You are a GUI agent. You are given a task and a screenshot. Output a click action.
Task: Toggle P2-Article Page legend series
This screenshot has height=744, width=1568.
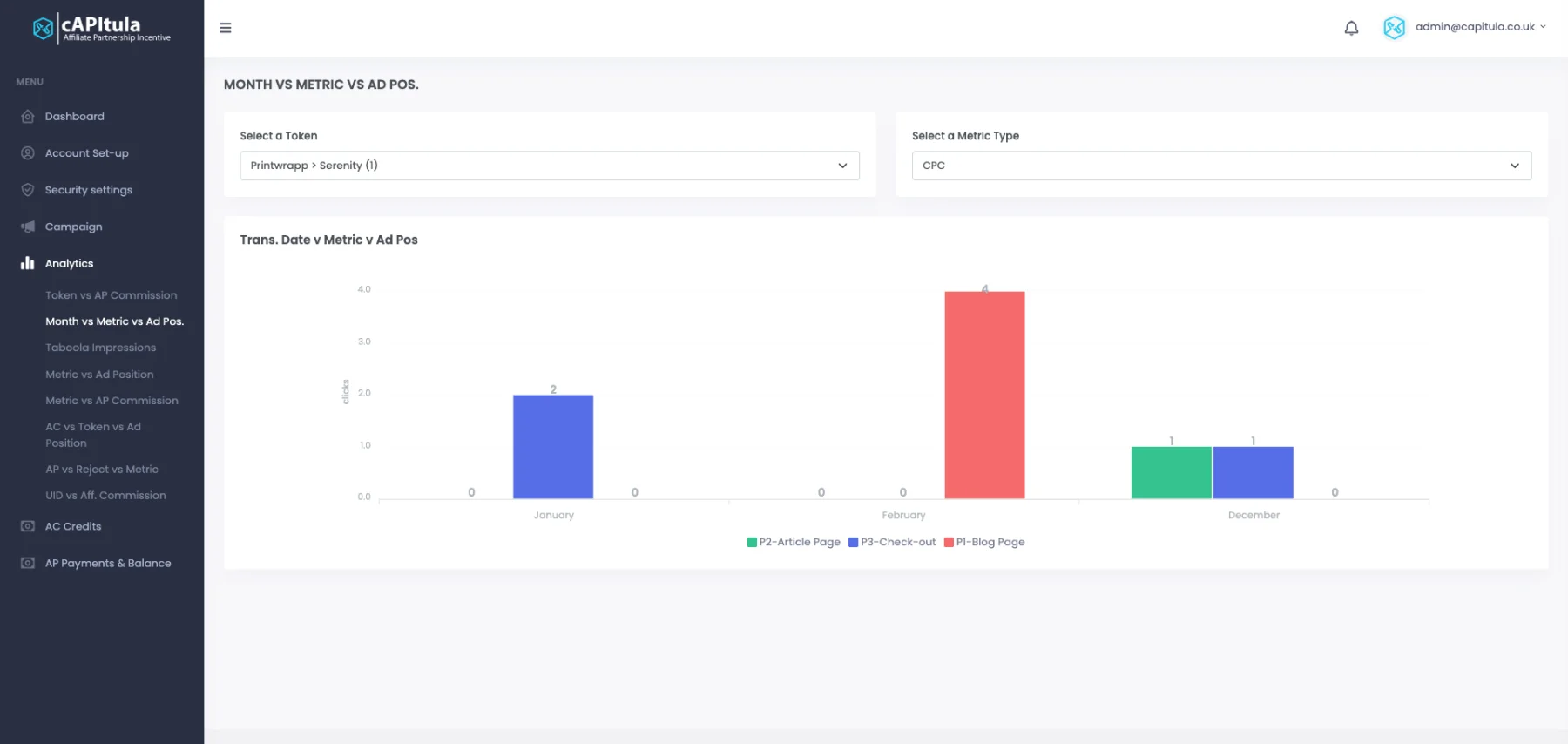click(794, 542)
